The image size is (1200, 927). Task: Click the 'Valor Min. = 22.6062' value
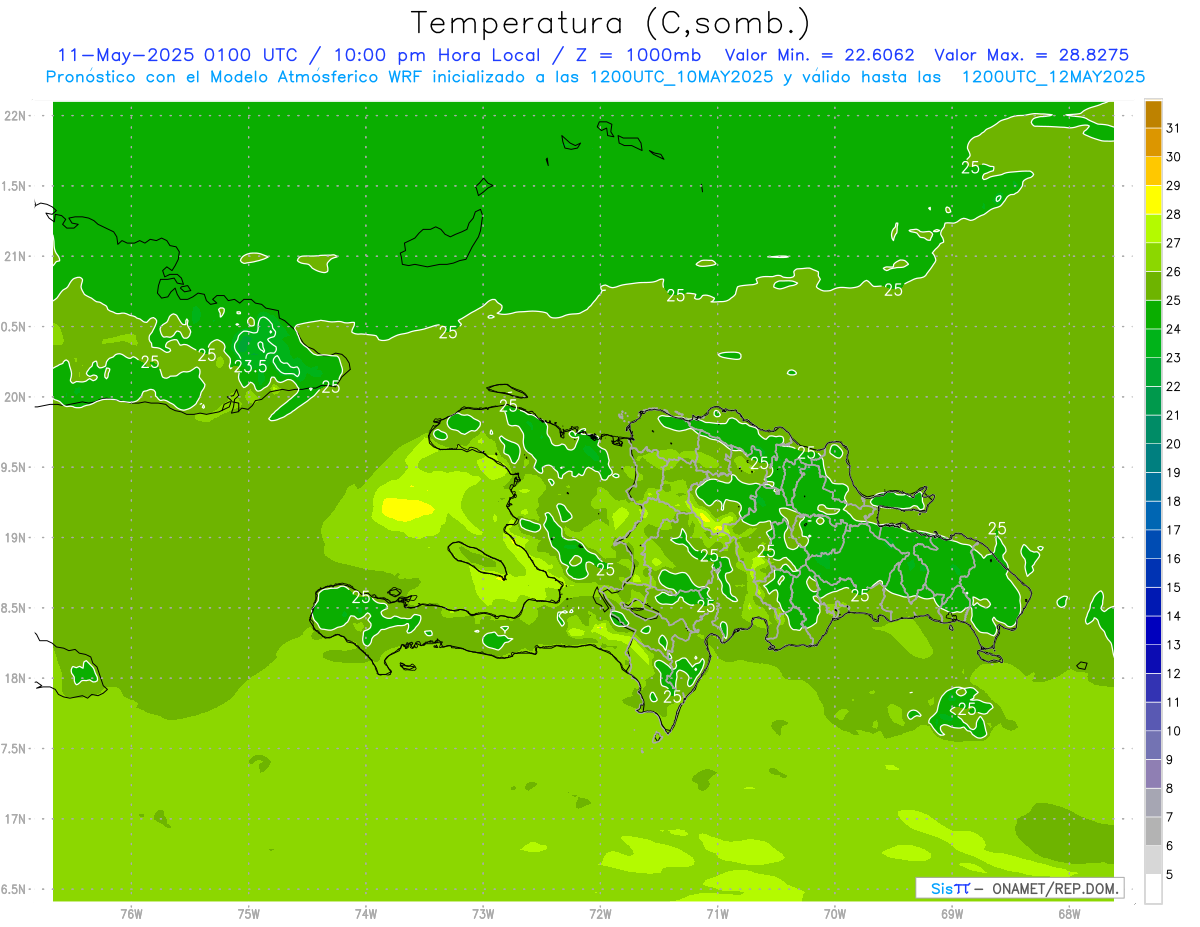[x=819, y=55]
